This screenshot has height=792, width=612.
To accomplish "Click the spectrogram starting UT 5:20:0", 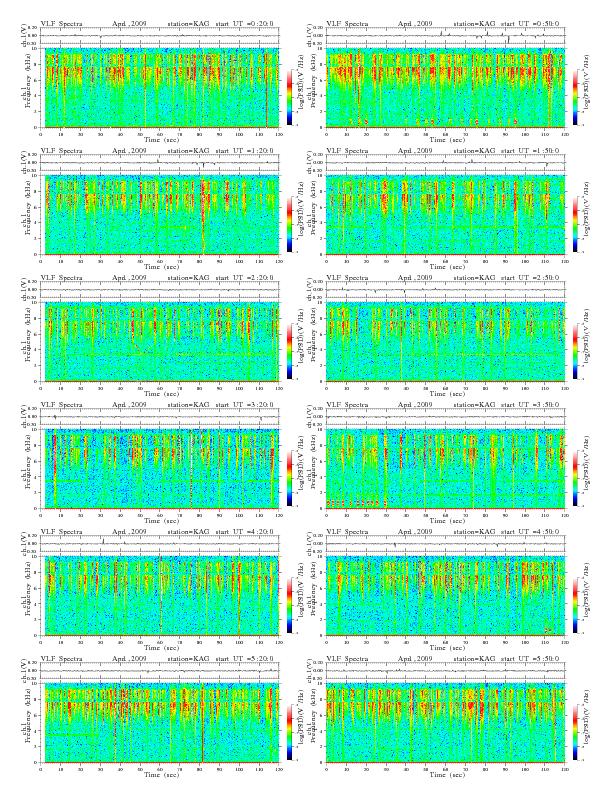I will pyautogui.click(x=160, y=723).
